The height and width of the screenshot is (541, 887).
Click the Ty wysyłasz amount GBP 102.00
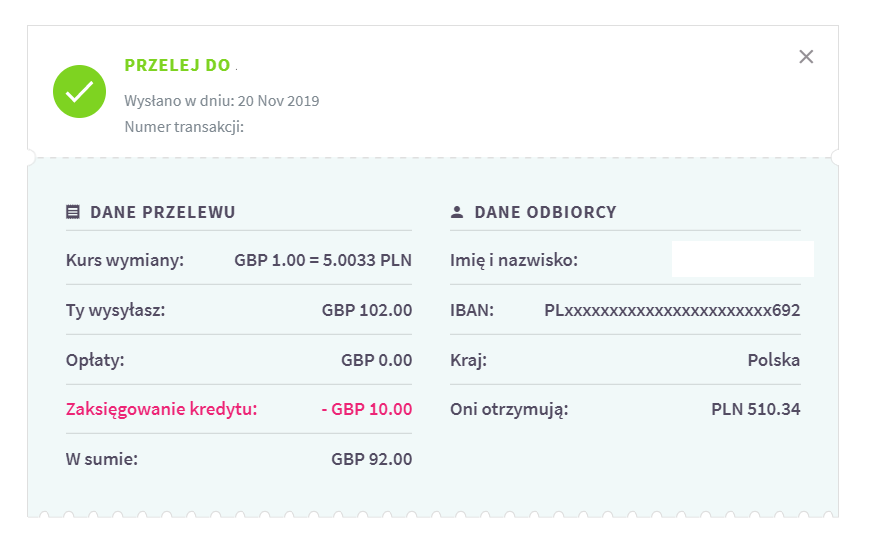tap(367, 310)
